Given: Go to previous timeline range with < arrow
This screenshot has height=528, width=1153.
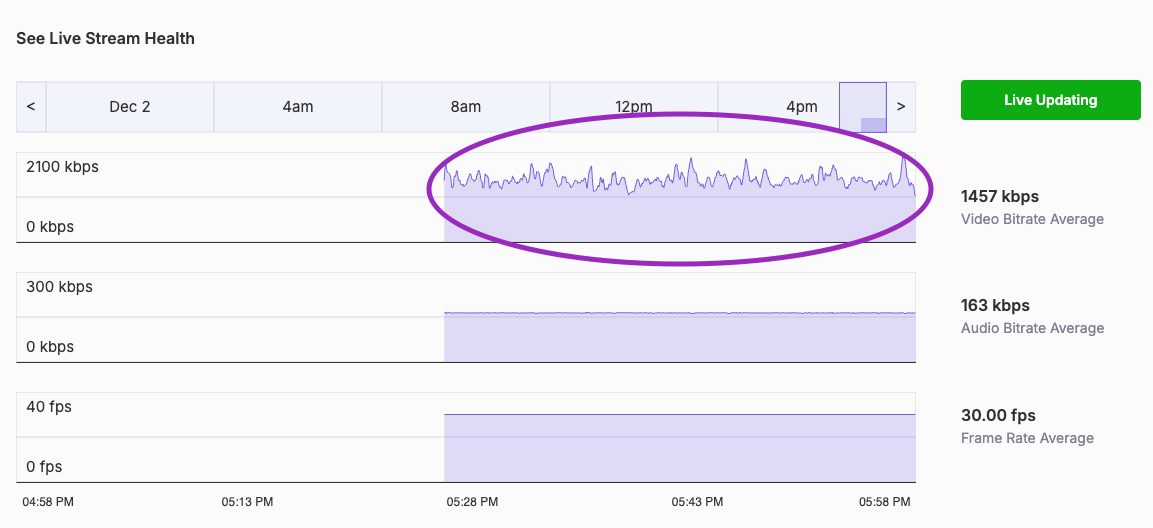Looking at the screenshot, I should [31, 107].
